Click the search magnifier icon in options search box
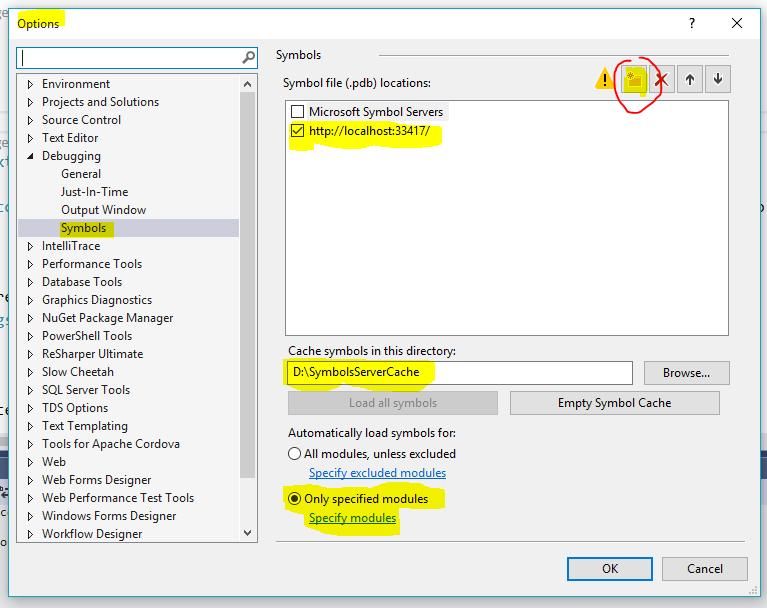Screen dimensions: 767x608 (x=248, y=58)
